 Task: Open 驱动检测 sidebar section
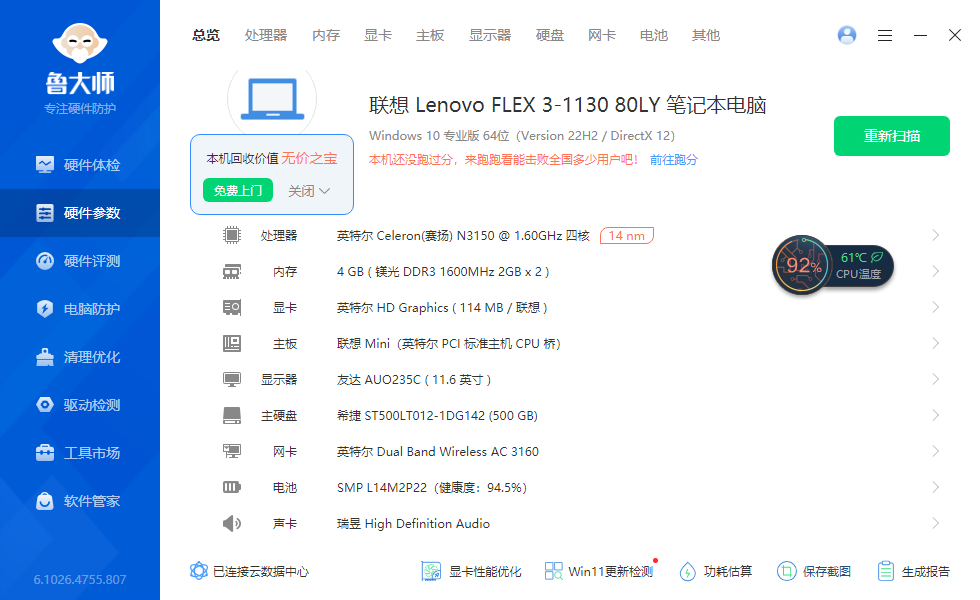79,405
